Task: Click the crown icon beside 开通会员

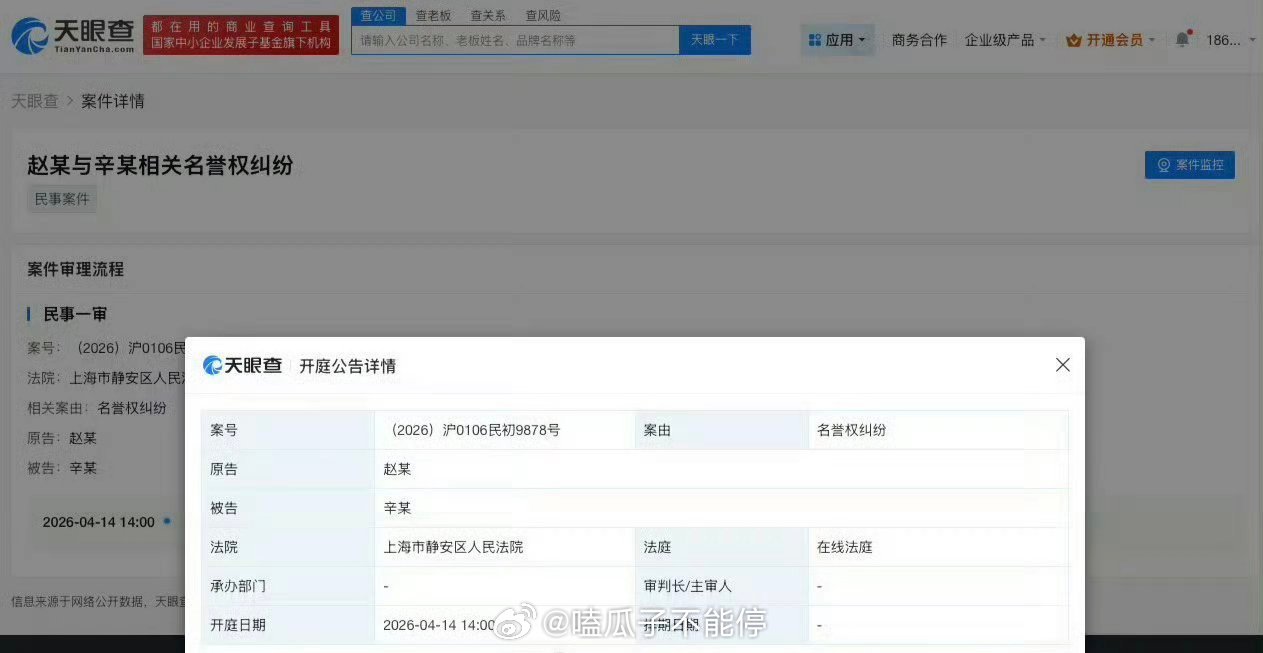Action: point(1073,40)
